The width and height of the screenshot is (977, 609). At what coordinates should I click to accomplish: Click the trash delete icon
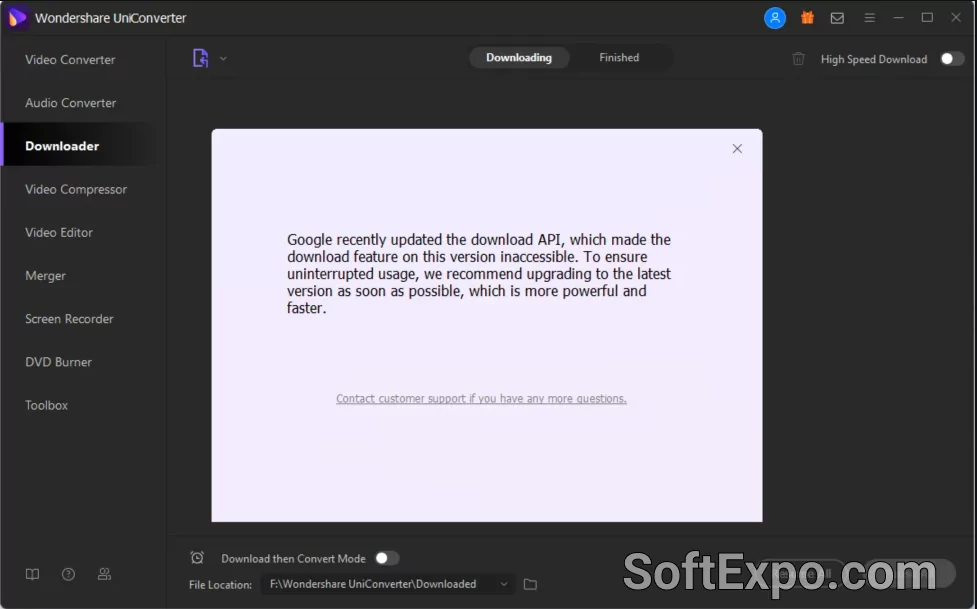(x=798, y=59)
